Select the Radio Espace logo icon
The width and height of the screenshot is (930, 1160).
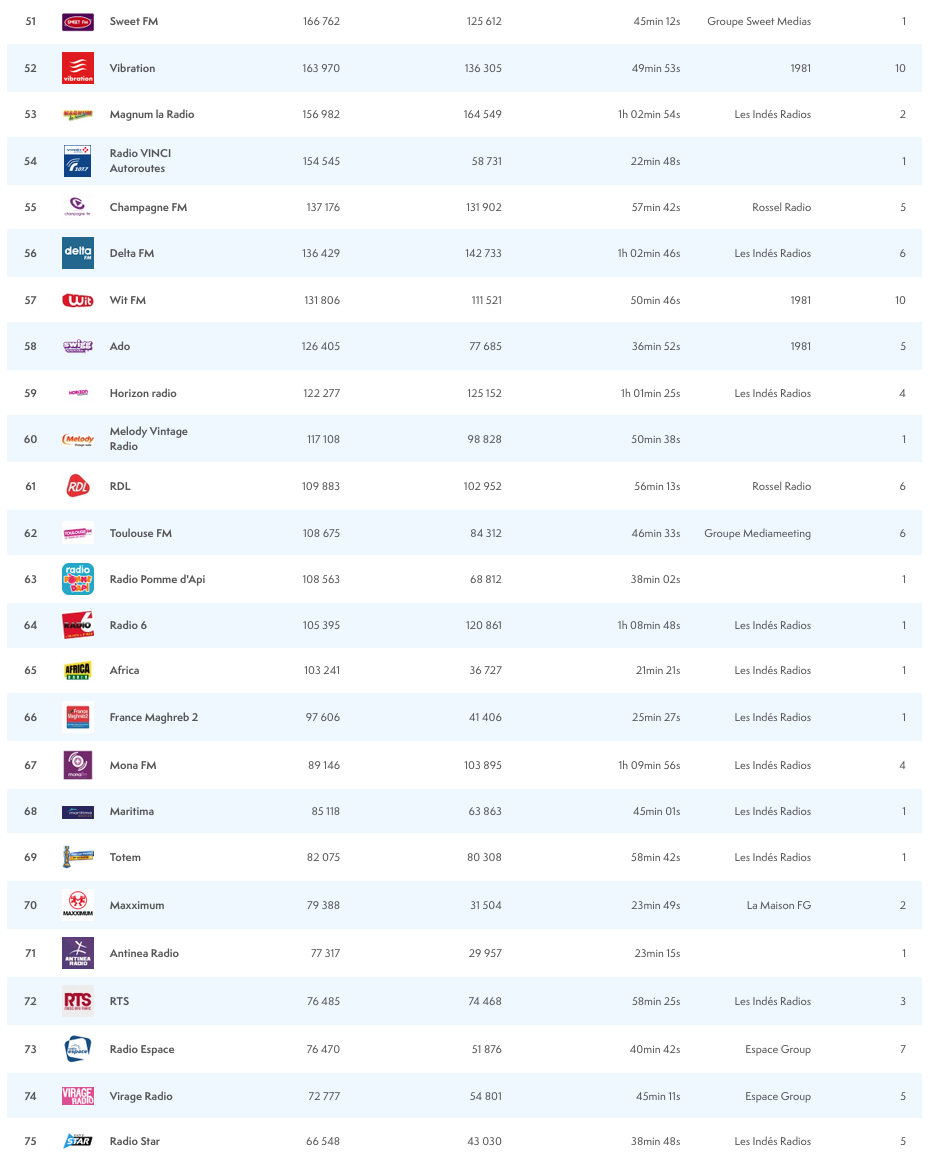[x=78, y=1049]
